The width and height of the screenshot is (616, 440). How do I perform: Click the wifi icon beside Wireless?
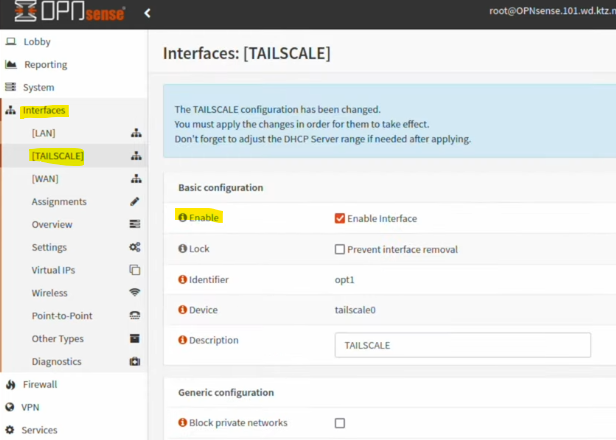pyautogui.click(x=135, y=292)
